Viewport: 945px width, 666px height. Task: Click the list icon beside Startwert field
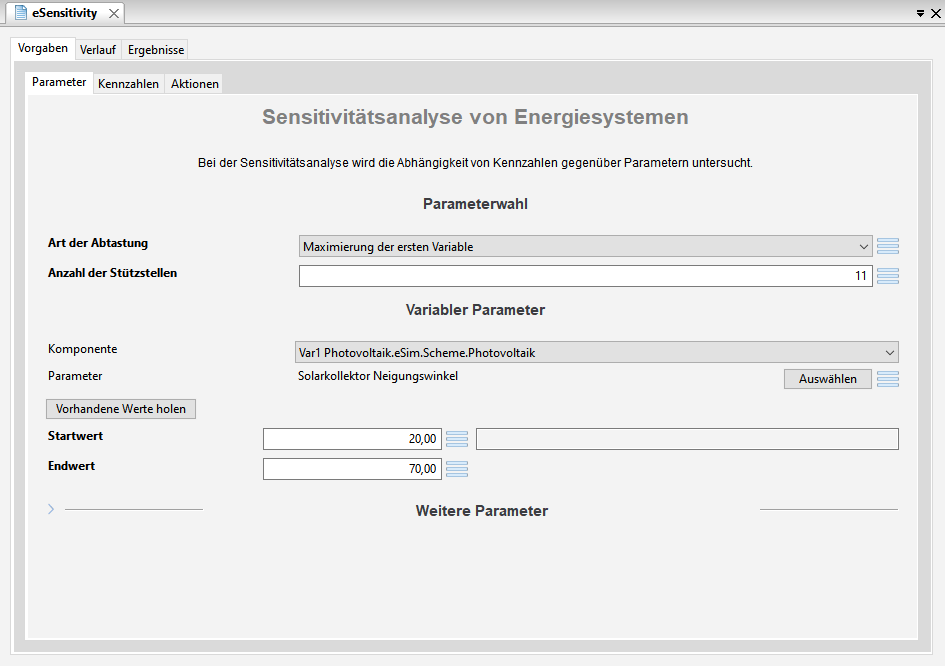457,439
